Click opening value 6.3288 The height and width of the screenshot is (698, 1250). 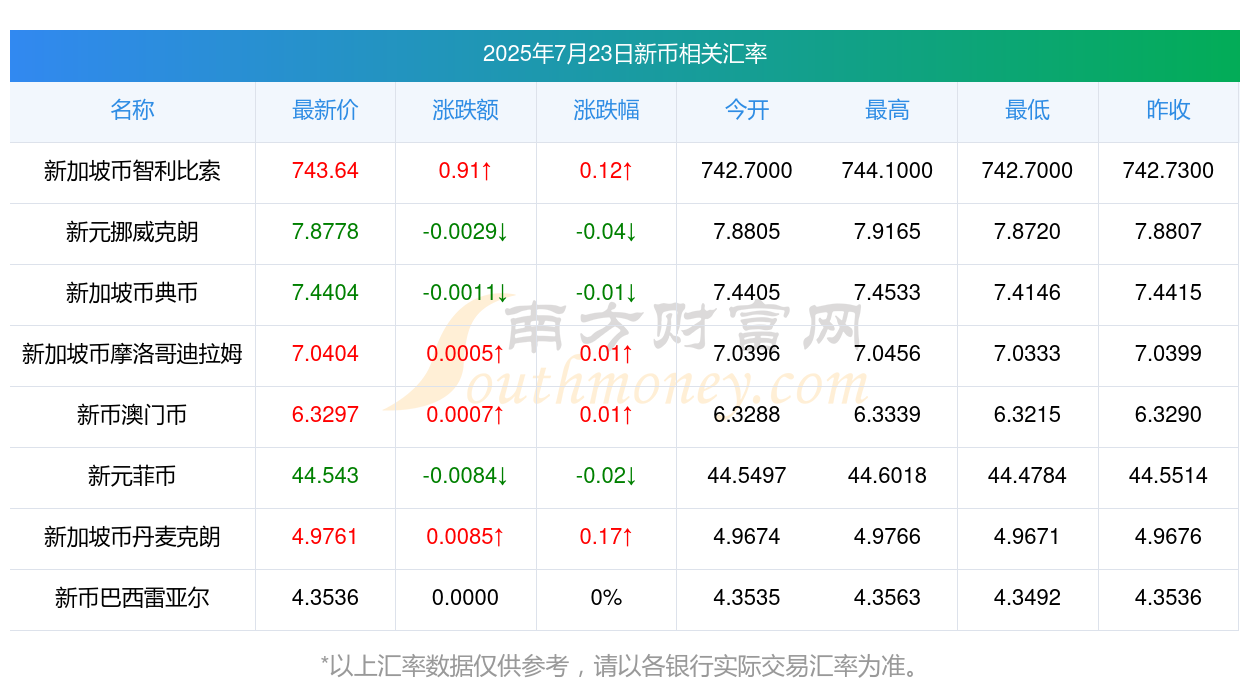(747, 415)
